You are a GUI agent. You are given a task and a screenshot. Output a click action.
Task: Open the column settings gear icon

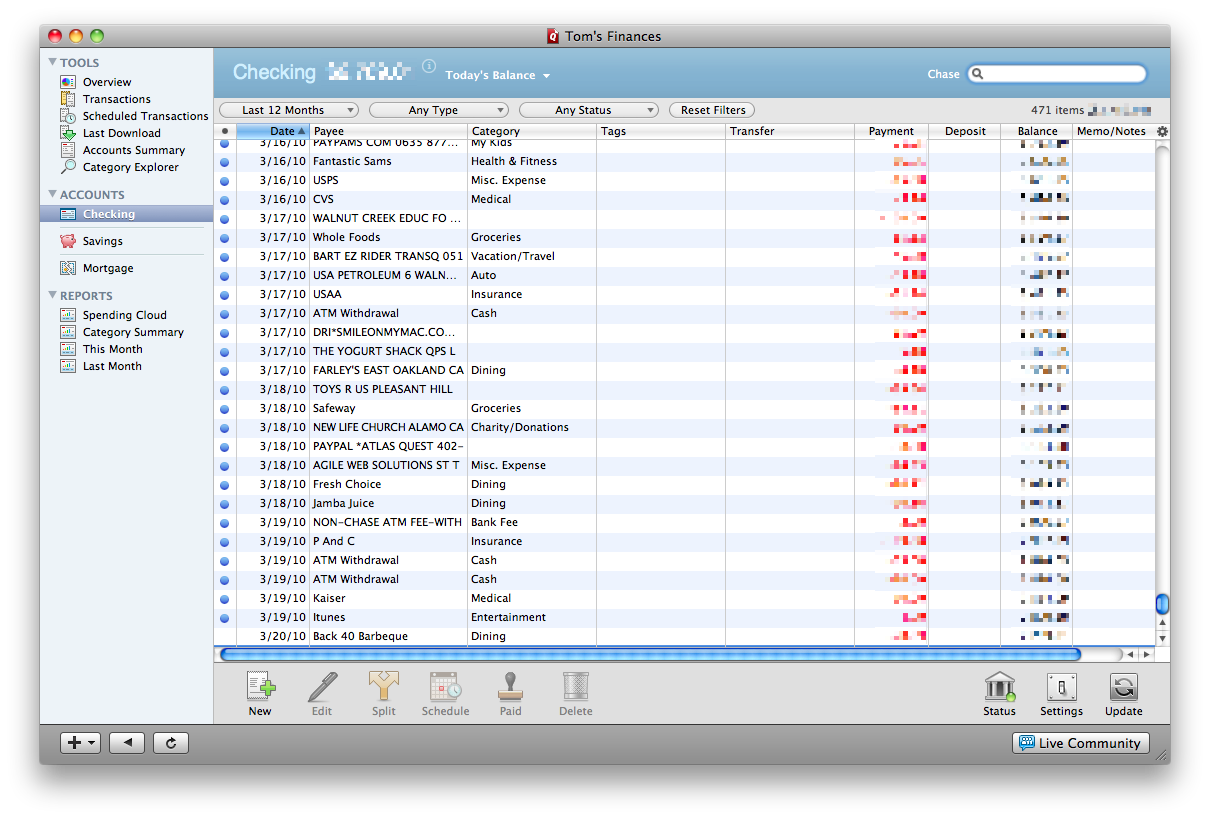point(1162,131)
